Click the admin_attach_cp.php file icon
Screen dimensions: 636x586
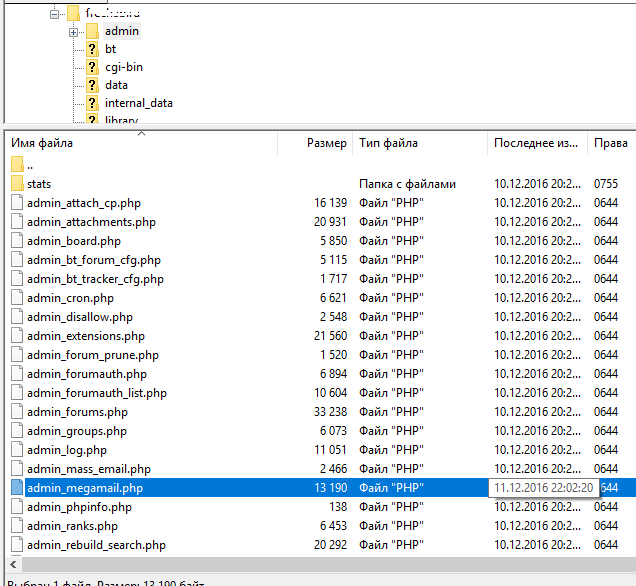pos(17,203)
